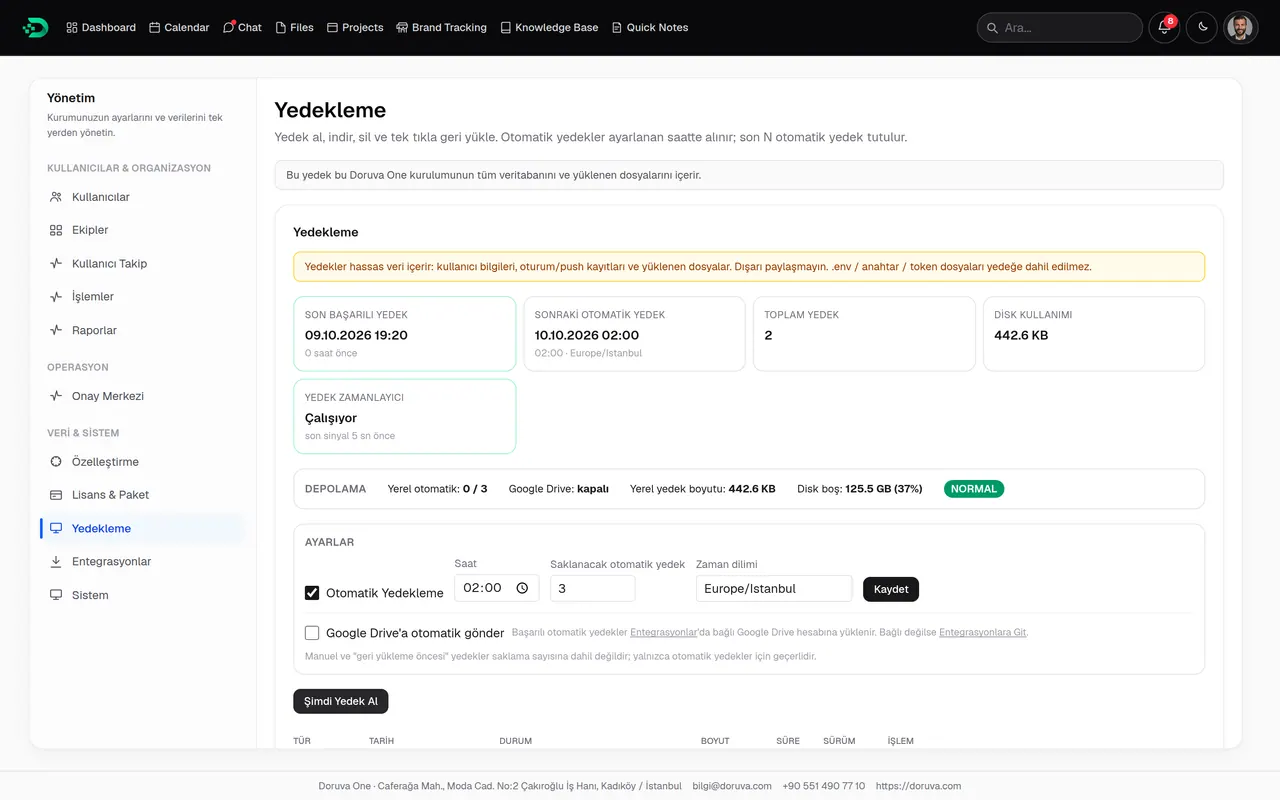
Task: Click the Kullanıcı Takip pulse icon
Action: click(56, 264)
